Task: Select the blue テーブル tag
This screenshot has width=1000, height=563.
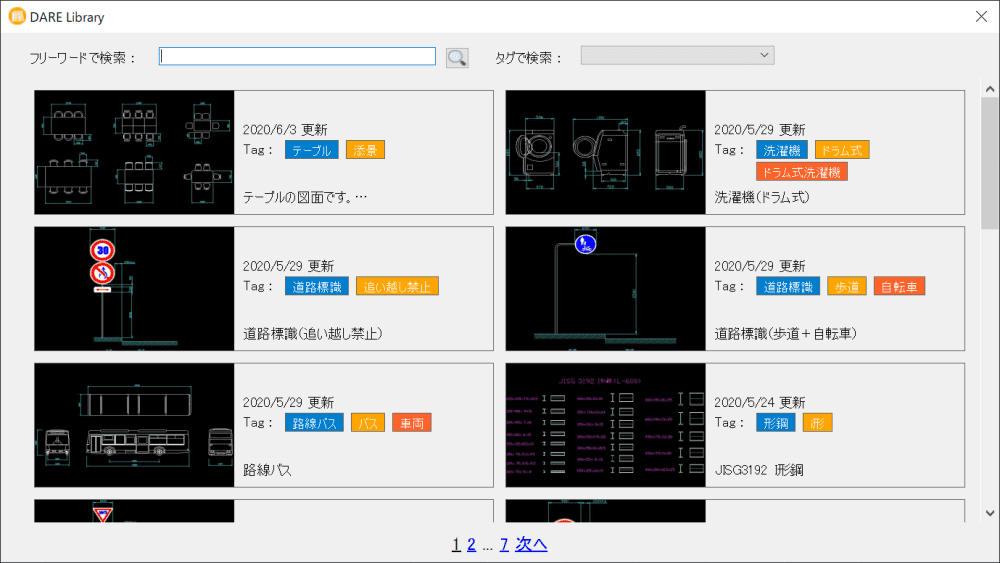Action: point(312,150)
